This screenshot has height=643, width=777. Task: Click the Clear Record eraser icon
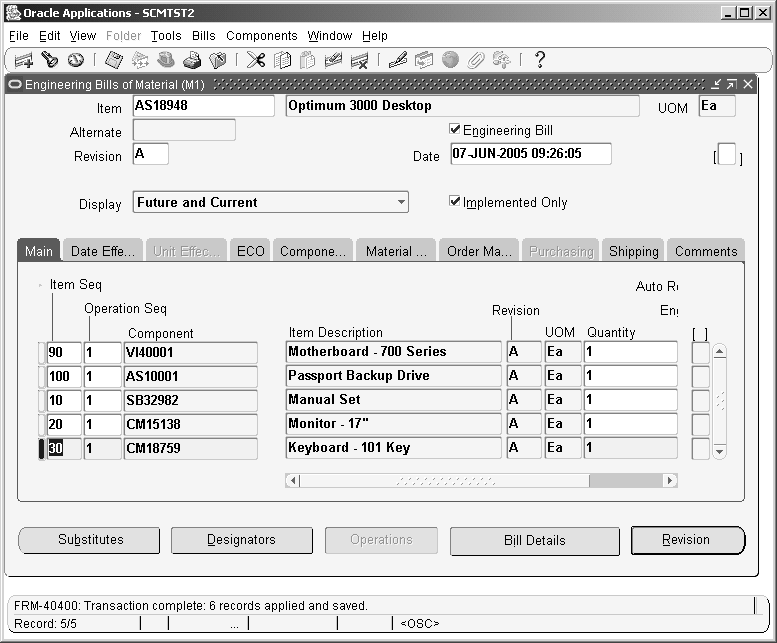(333, 60)
